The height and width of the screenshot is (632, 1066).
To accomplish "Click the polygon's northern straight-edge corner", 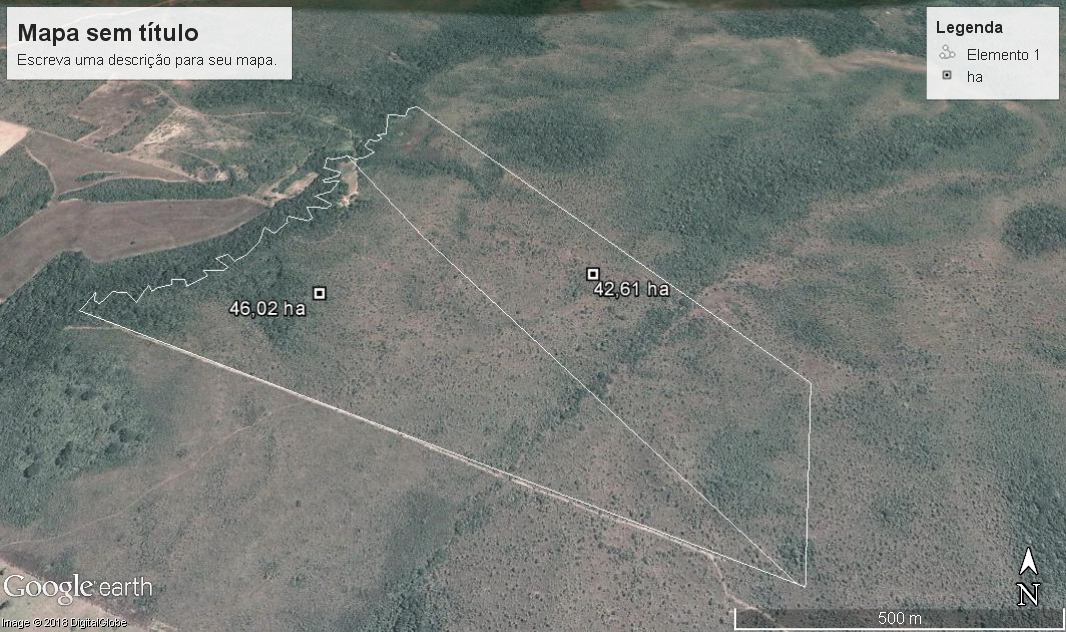I will tap(418, 108).
